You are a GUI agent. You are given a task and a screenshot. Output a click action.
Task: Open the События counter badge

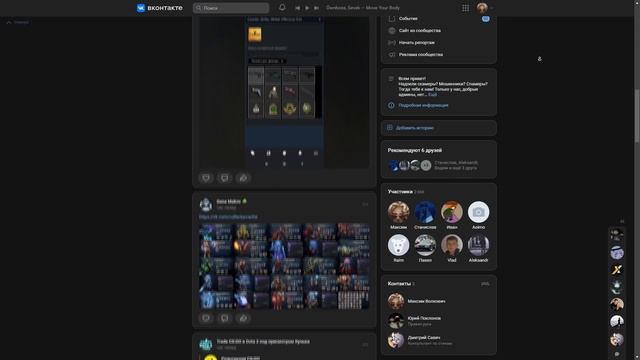click(485, 19)
